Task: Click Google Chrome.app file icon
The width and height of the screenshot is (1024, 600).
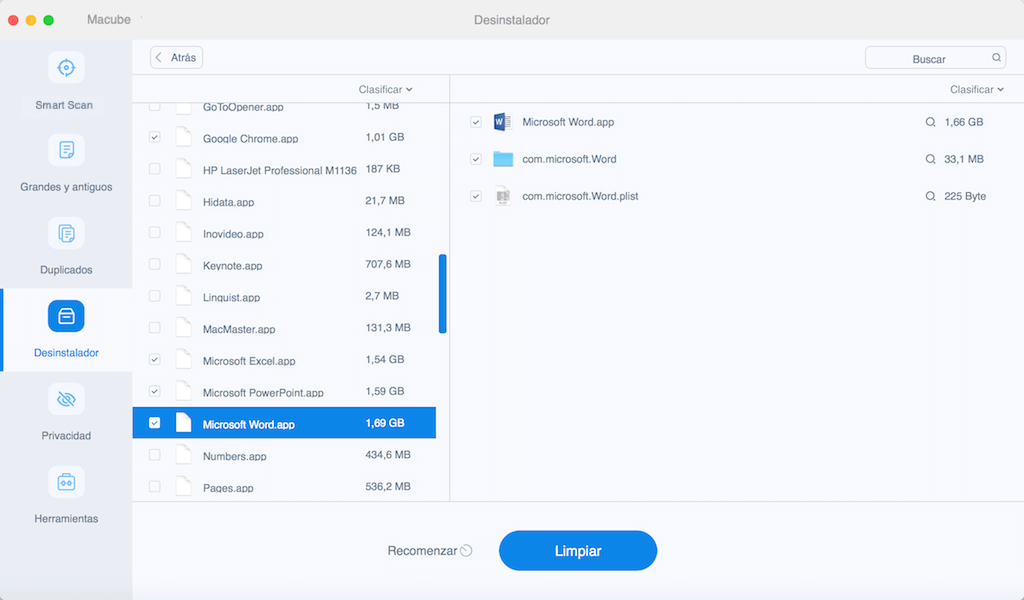Action: (x=184, y=137)
